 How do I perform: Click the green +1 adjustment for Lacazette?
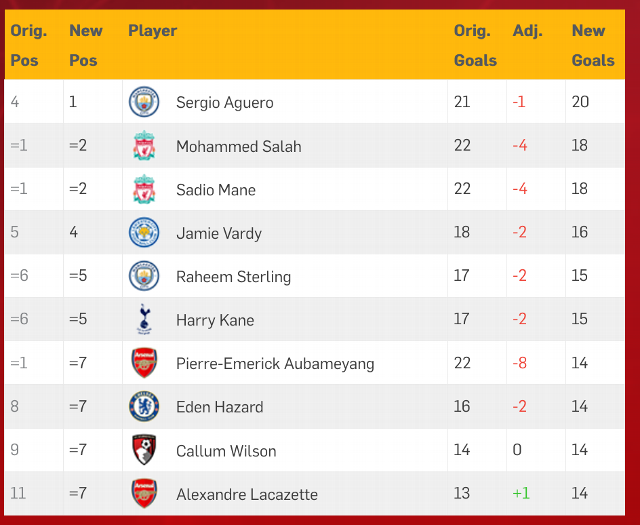[x=521, y=493]
